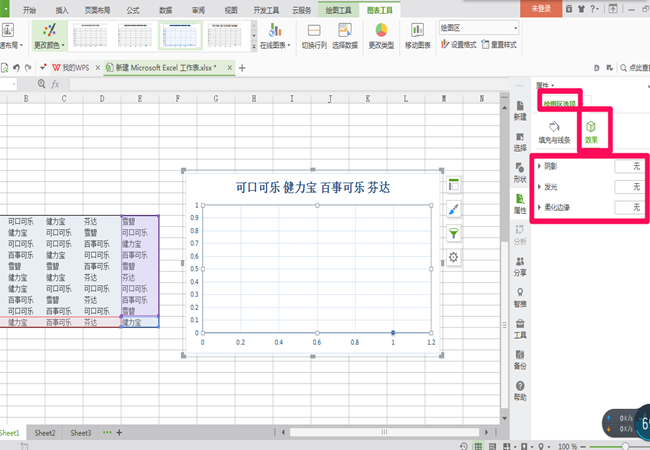Screen dimensions: 650x450
Task: Close the 新建 Microsoft Excel 工作表.xlsx tab
Action: [229, 68]
